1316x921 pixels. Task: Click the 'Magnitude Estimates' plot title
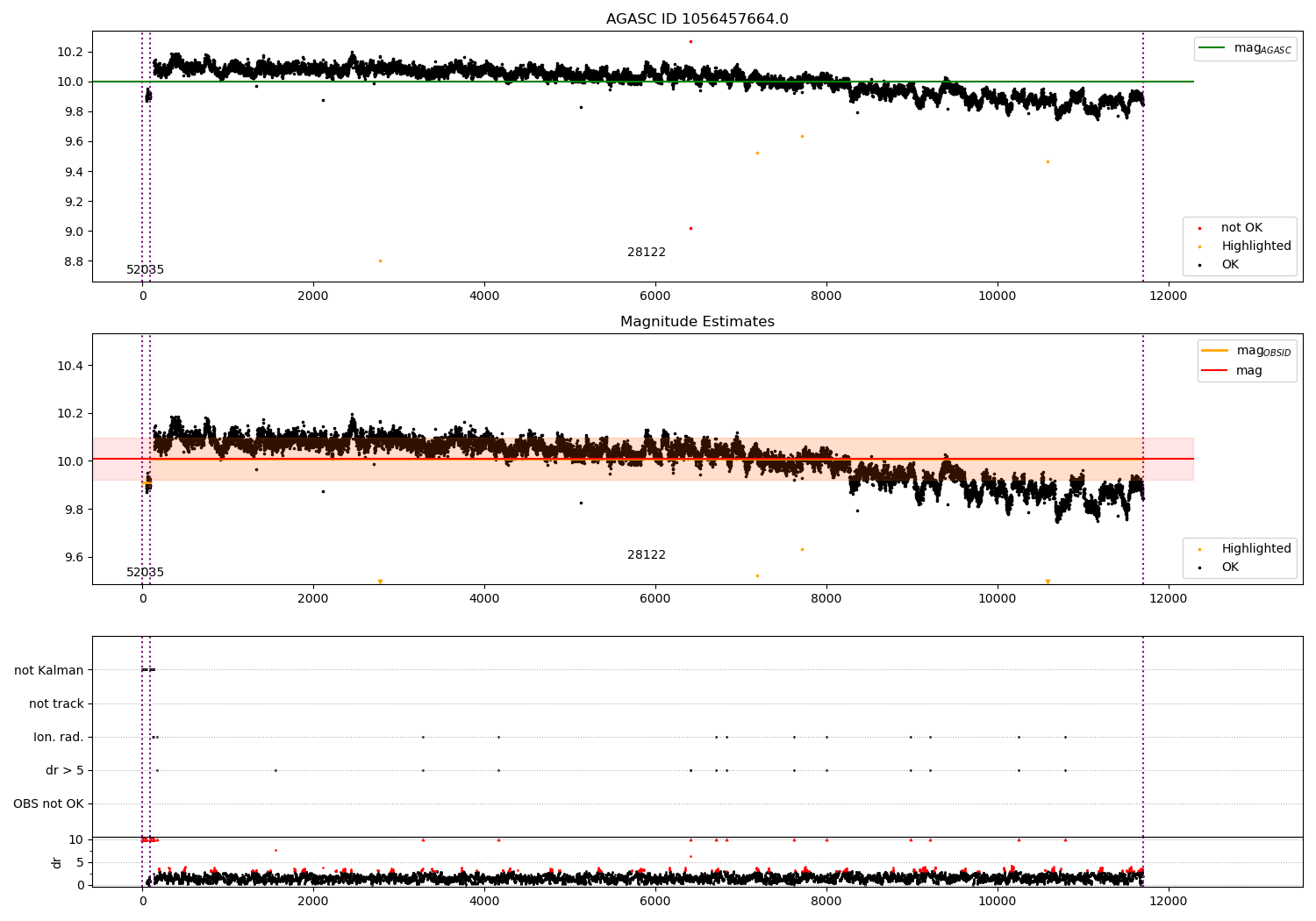tap(697, 322)
